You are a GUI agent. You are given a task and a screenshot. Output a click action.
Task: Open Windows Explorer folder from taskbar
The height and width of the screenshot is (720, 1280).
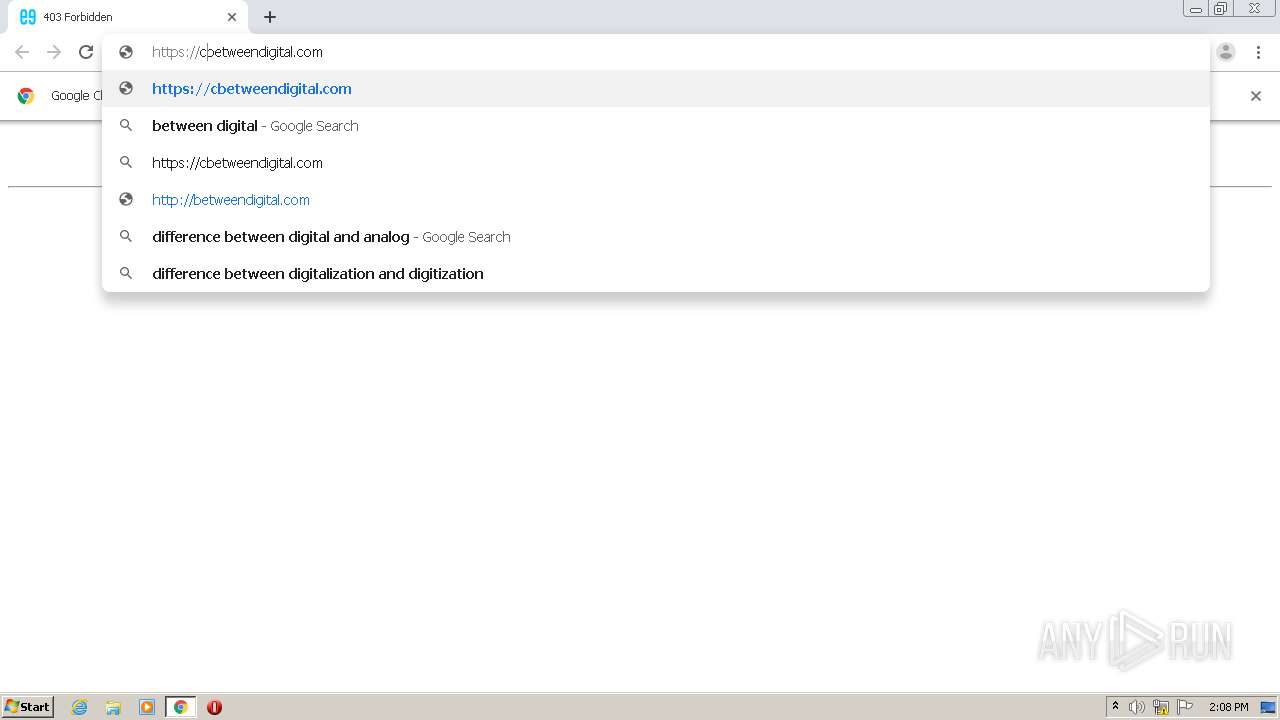tap(113, 707)
